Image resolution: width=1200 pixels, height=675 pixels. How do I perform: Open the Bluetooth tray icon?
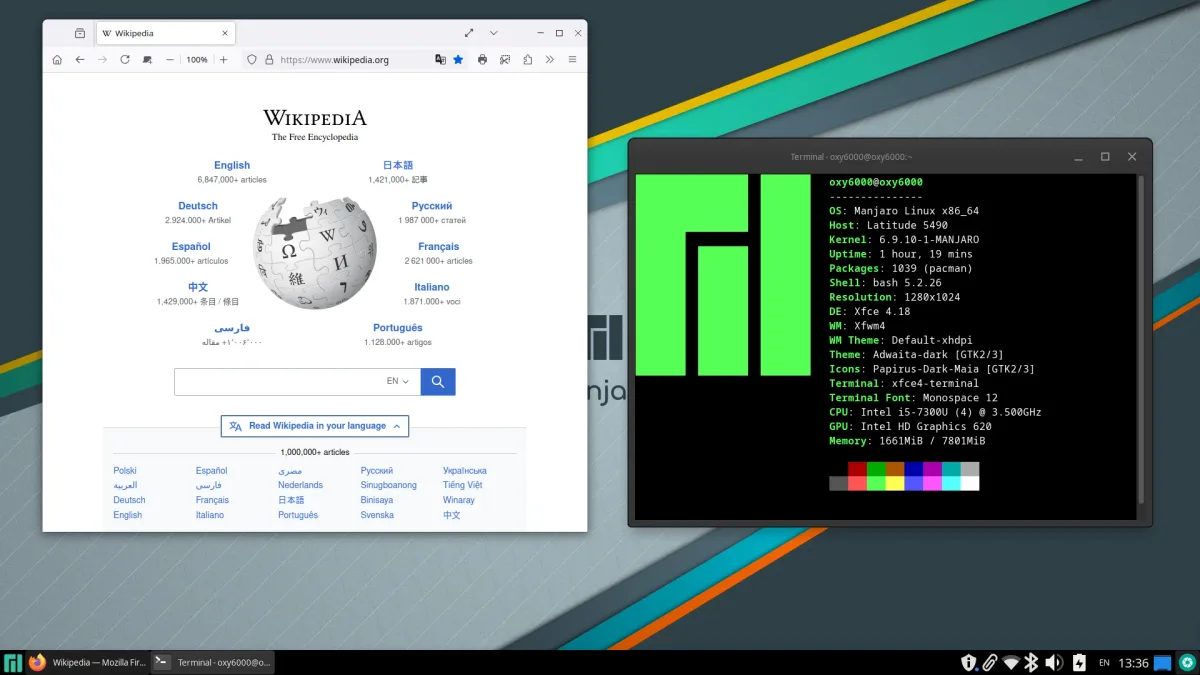pyautogui.click(x=1032, y=662)
